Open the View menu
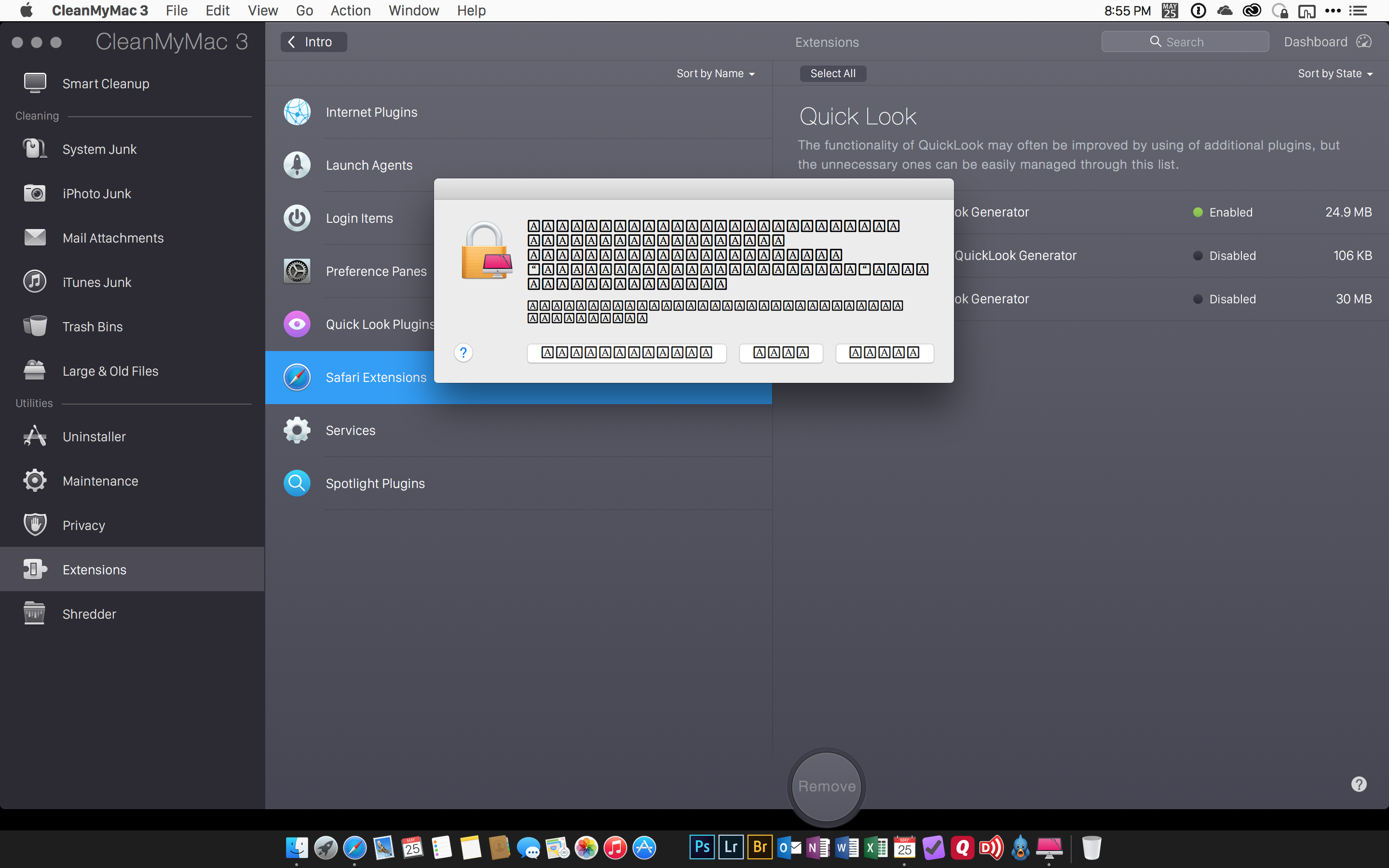The height and width of the screenshot is (868, 1389). click(263, 10)
